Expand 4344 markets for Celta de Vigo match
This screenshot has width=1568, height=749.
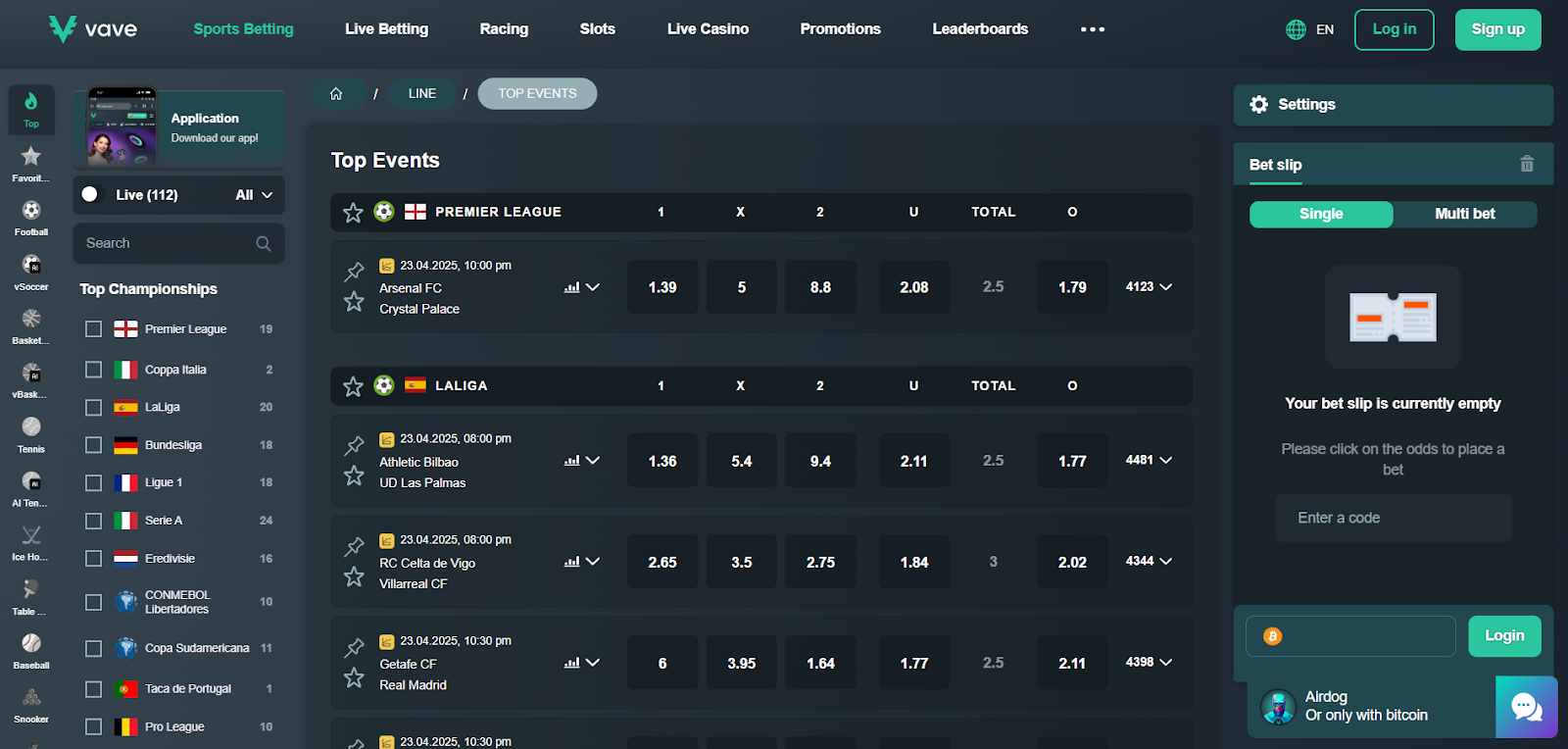click(1149, 561)
